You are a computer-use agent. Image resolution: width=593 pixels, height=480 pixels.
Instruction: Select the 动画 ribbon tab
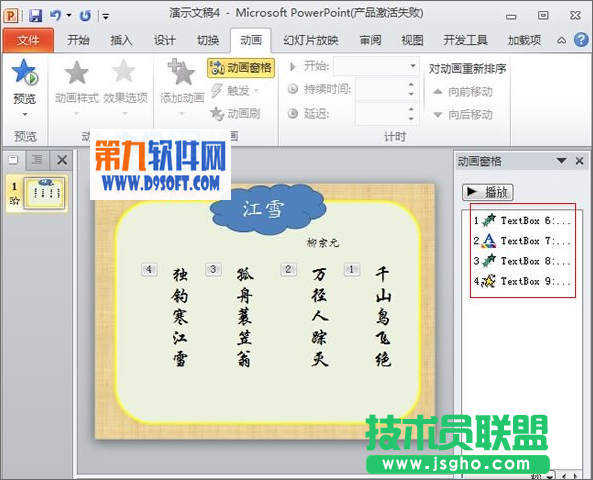pos(251,40)
